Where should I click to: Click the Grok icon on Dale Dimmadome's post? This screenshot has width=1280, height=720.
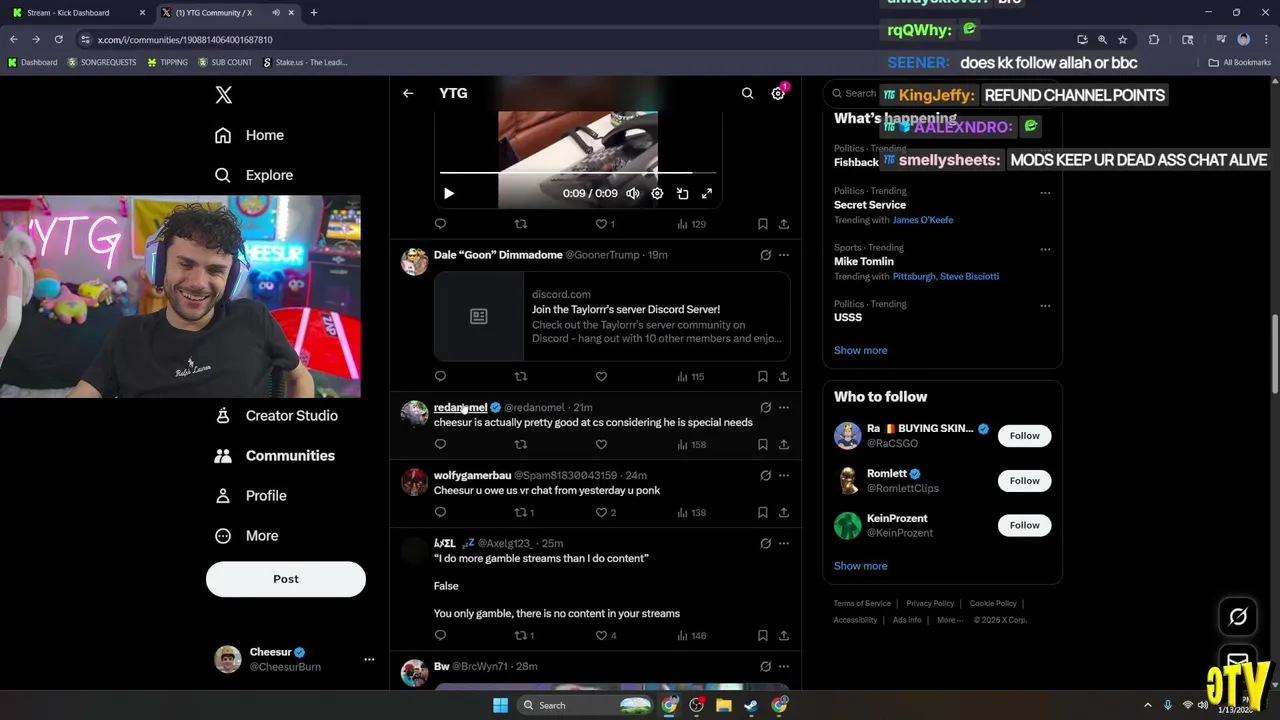(765, 255)
